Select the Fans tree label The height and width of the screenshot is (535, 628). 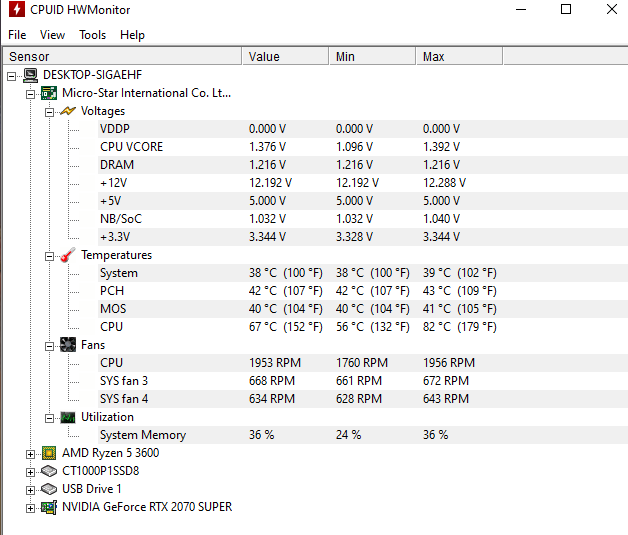93,345
